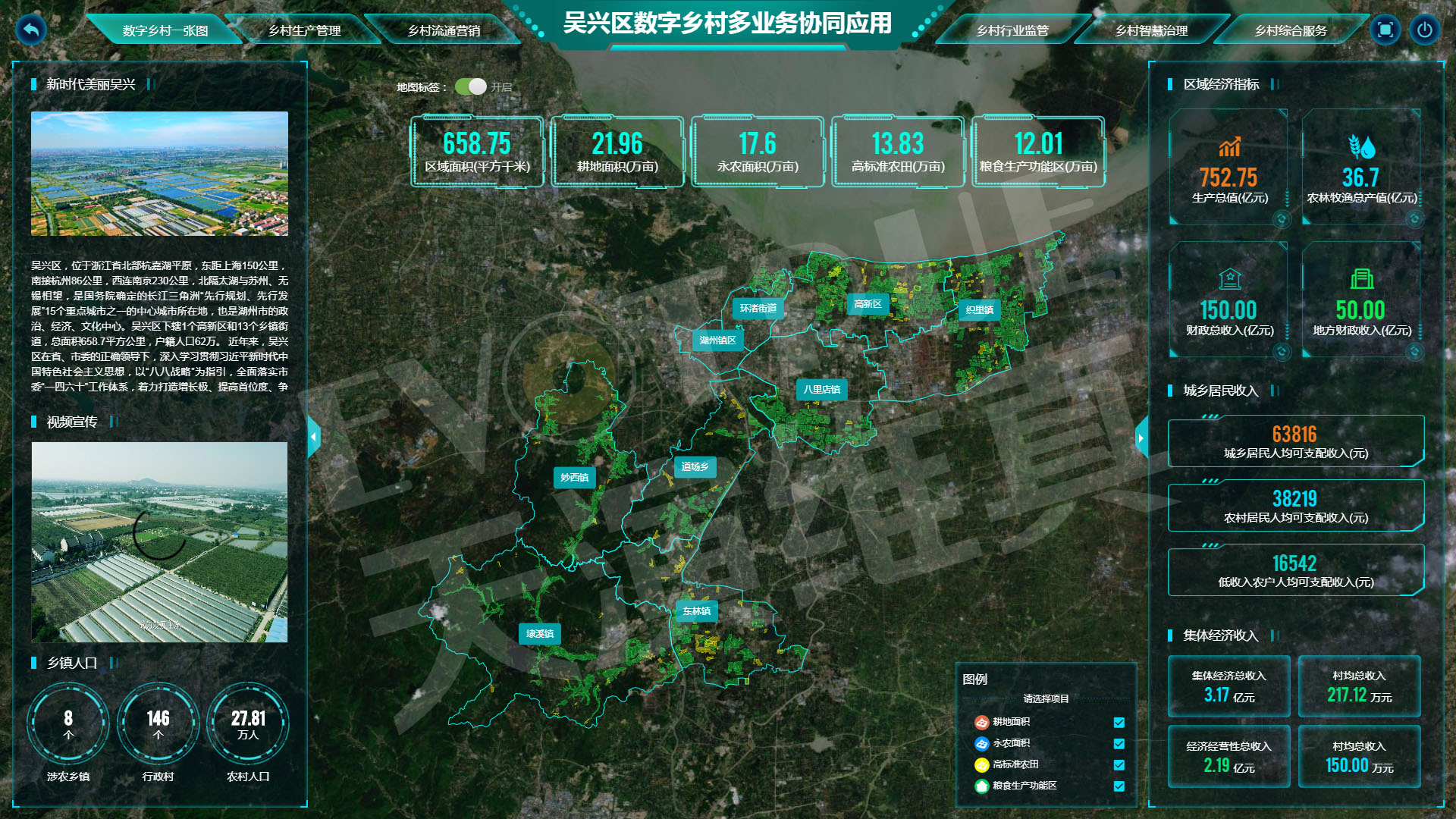Collapse the right panel using its side arrow
The image size is (1456, 819).
pos(1141,438)
